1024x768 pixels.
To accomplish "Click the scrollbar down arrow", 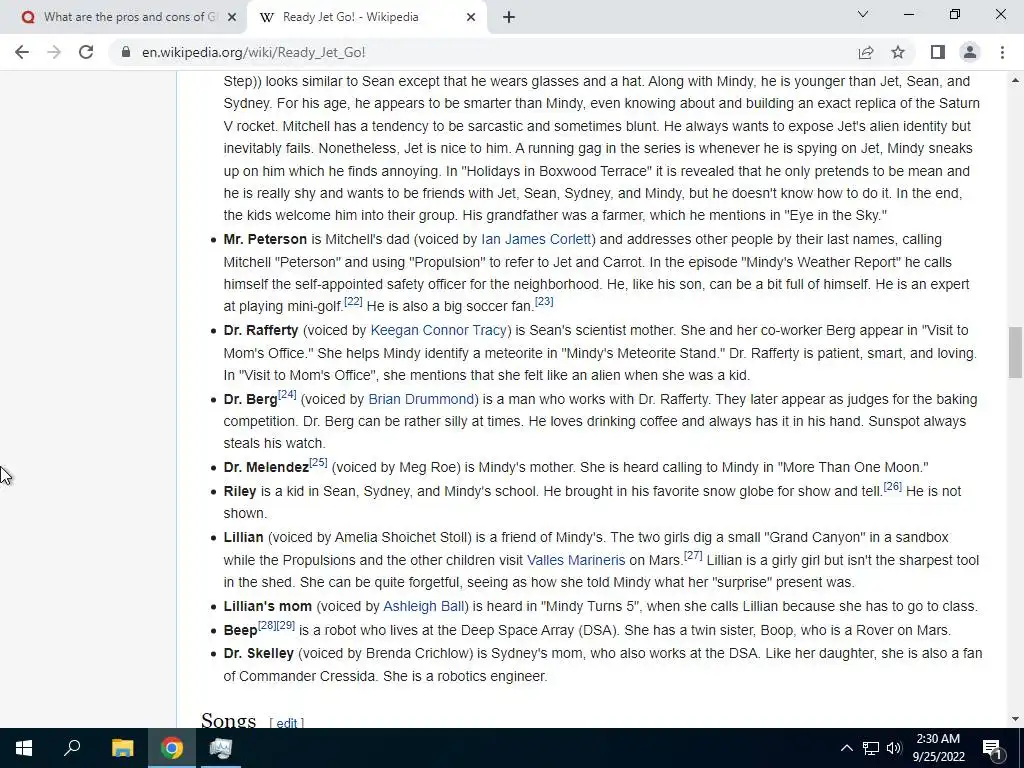I will pos(1015,719).
